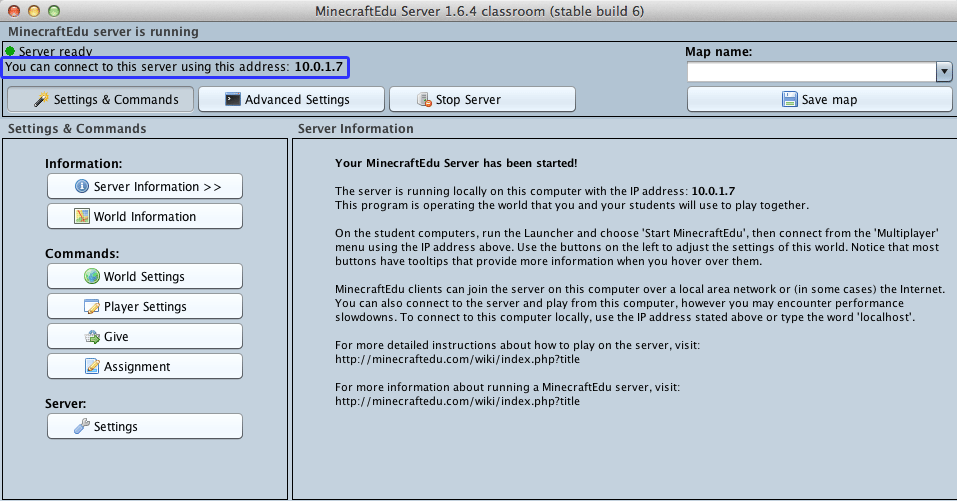
Task: Open Server Settings button
Action: click(x=145, y=426)
